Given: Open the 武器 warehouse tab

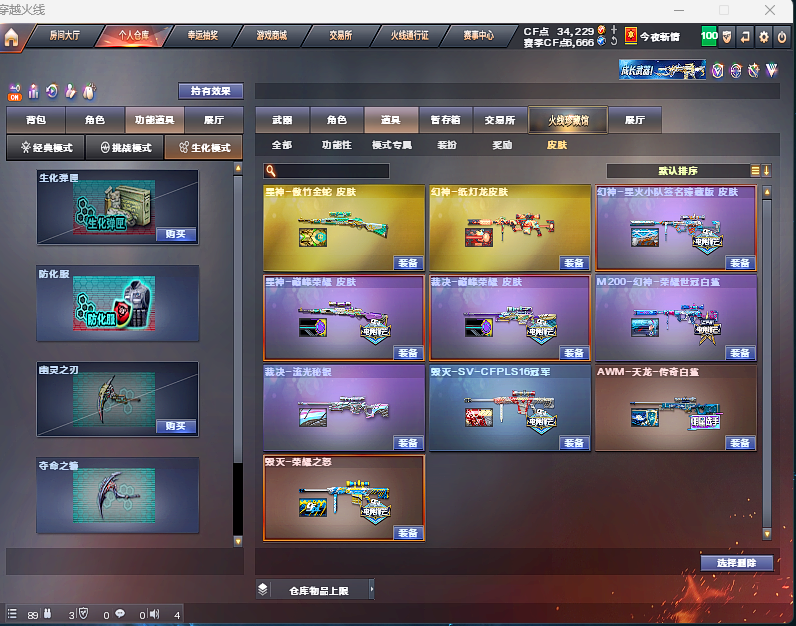Looking at the screenshot, I should point(282,120).
